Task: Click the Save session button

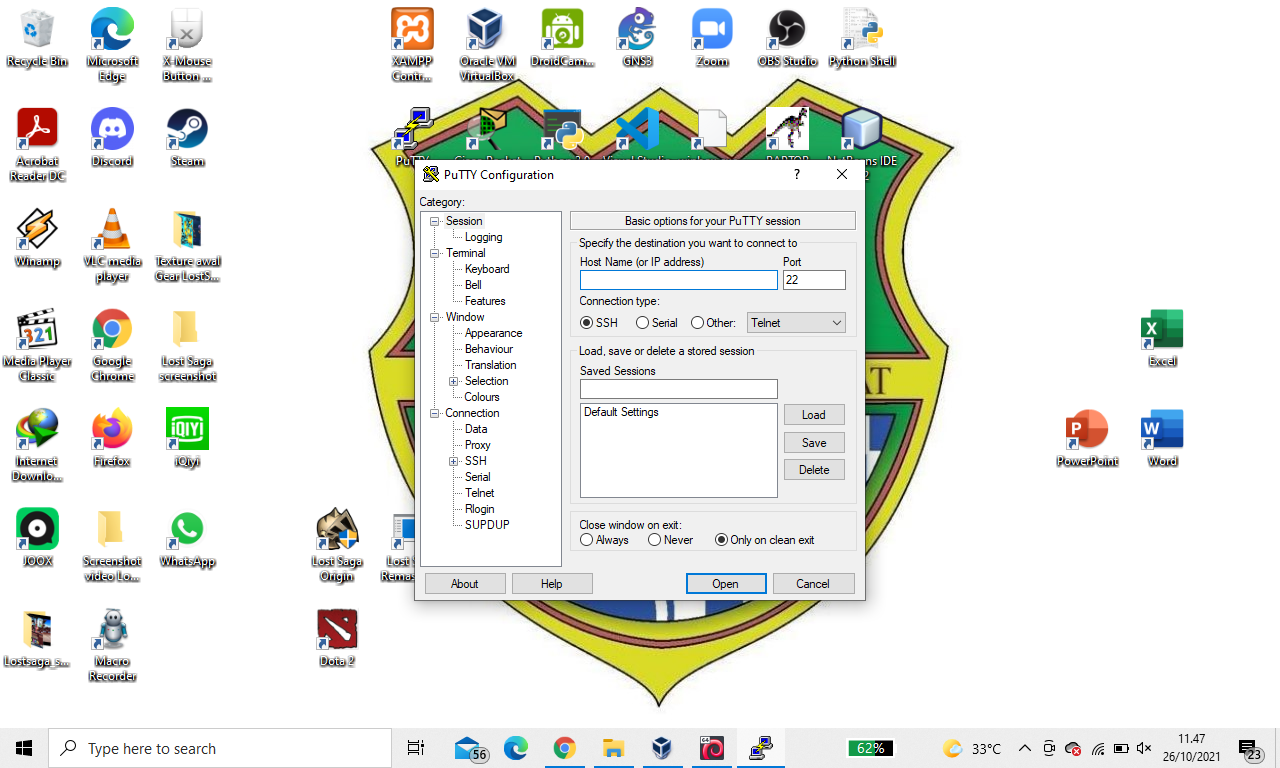Action: point(814,443)
